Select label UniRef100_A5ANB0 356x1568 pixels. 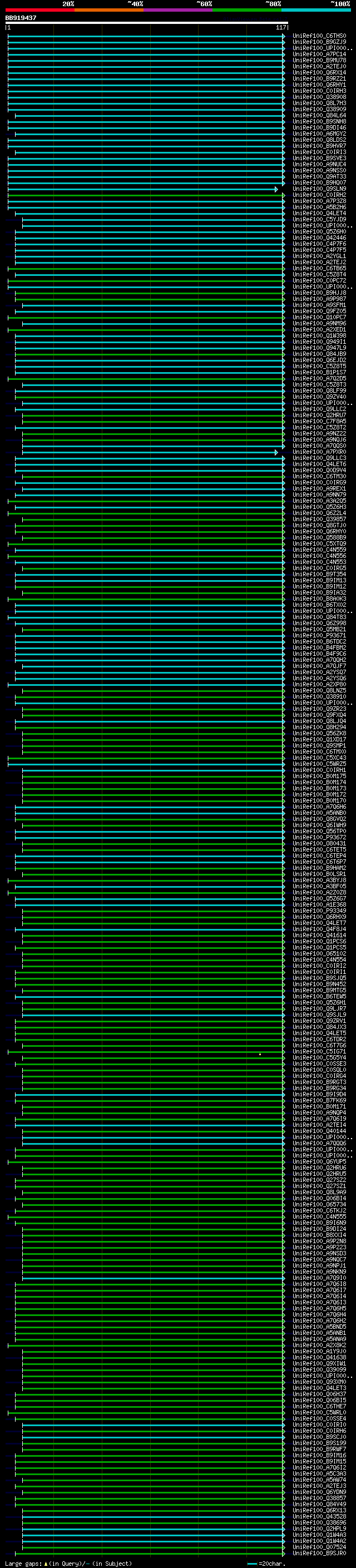point(319,813)
